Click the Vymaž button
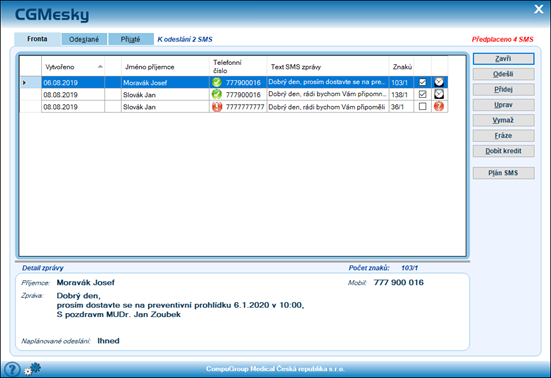The height and width of the screenshot is (378, 551). [504, 120]
